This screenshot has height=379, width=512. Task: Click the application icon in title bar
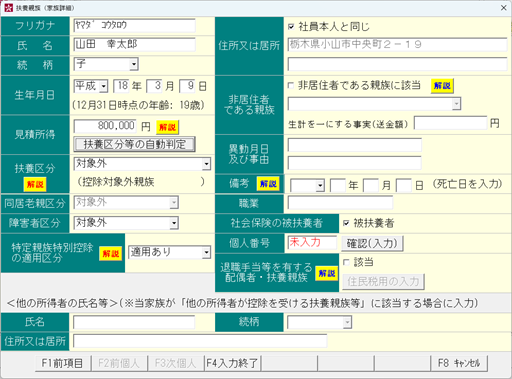click(8, 8)
